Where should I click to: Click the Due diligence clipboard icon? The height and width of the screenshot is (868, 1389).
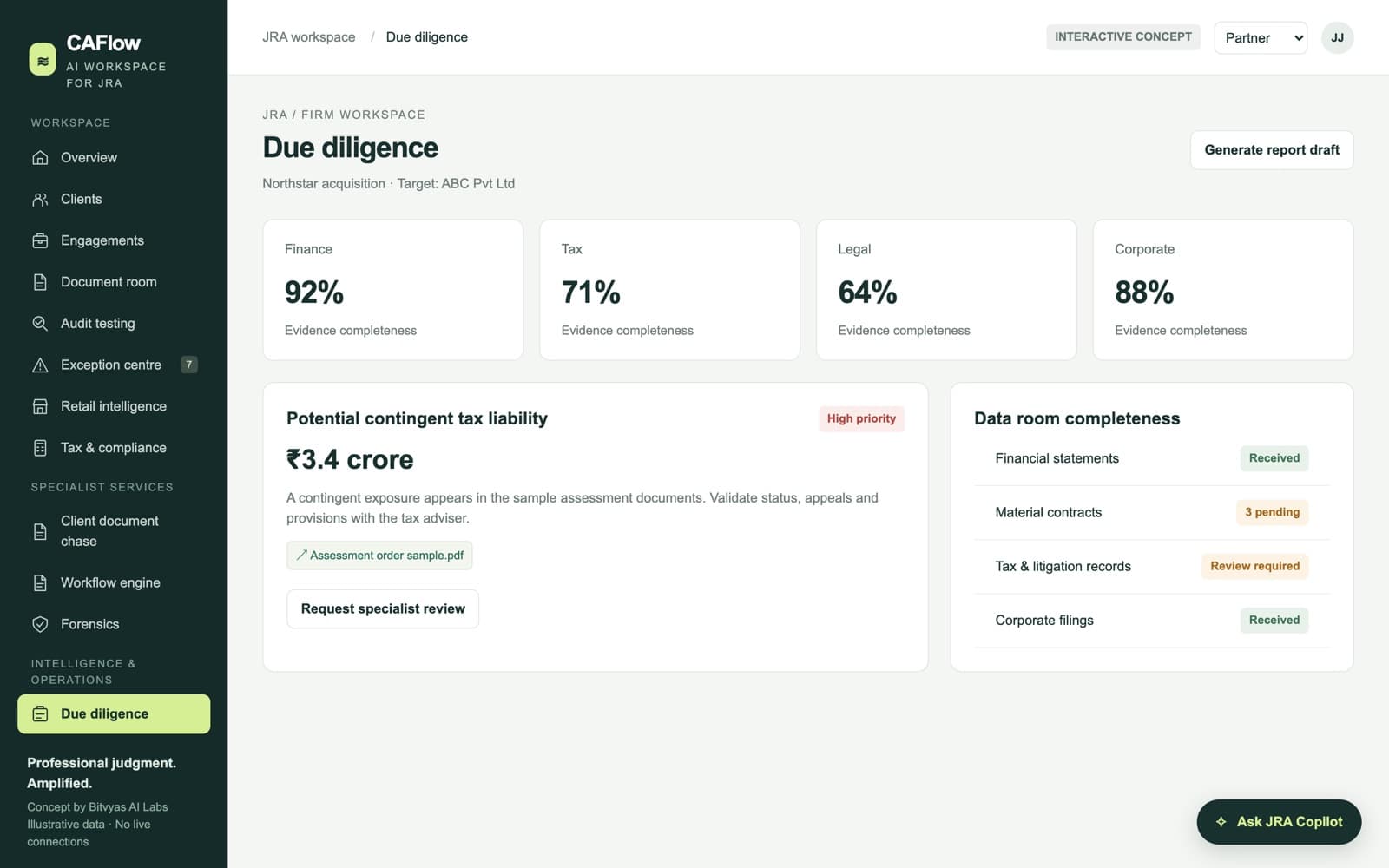[x=40, y=714]
